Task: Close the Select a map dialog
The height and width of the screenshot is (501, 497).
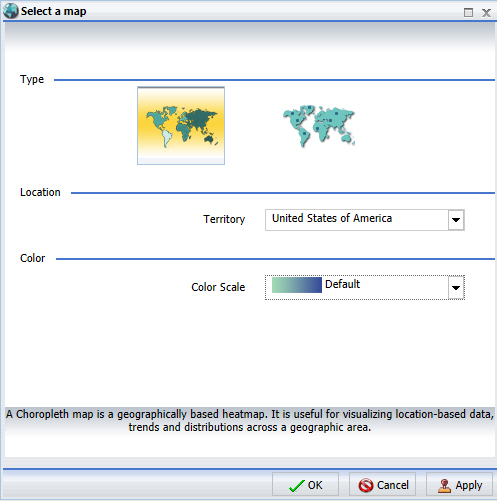Action: tap(486, 13)
